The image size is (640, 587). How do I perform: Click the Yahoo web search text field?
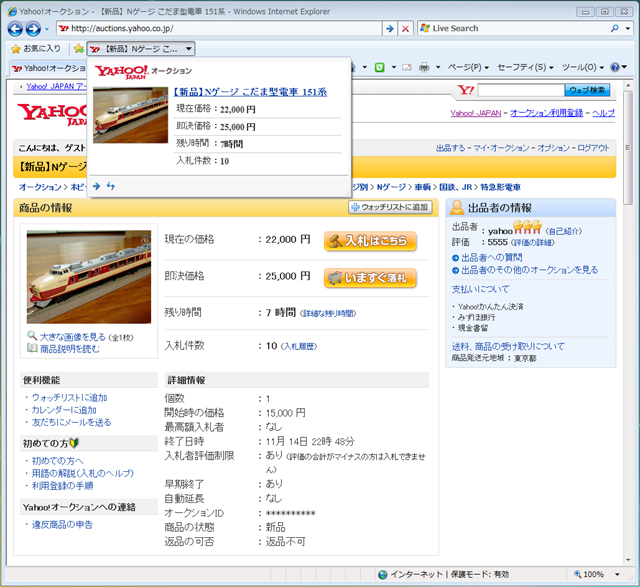(x=521, y=90)
